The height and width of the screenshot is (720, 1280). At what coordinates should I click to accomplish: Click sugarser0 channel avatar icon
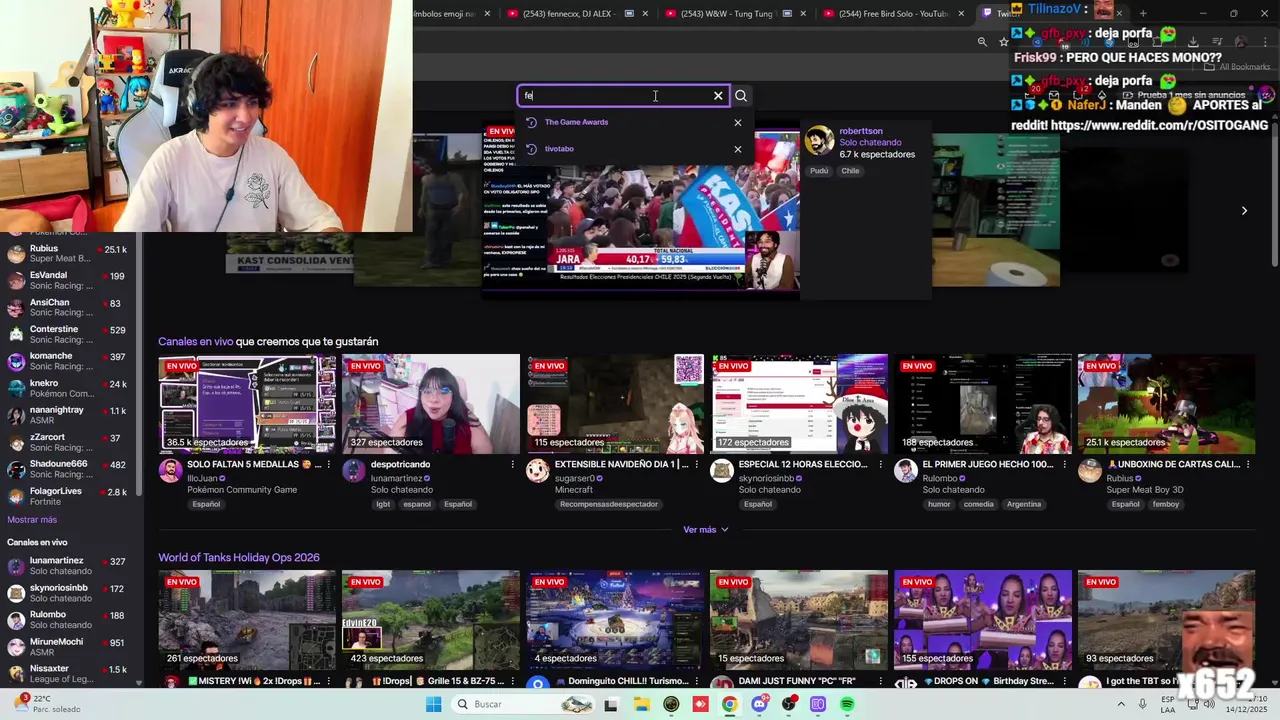pos(538,471)
